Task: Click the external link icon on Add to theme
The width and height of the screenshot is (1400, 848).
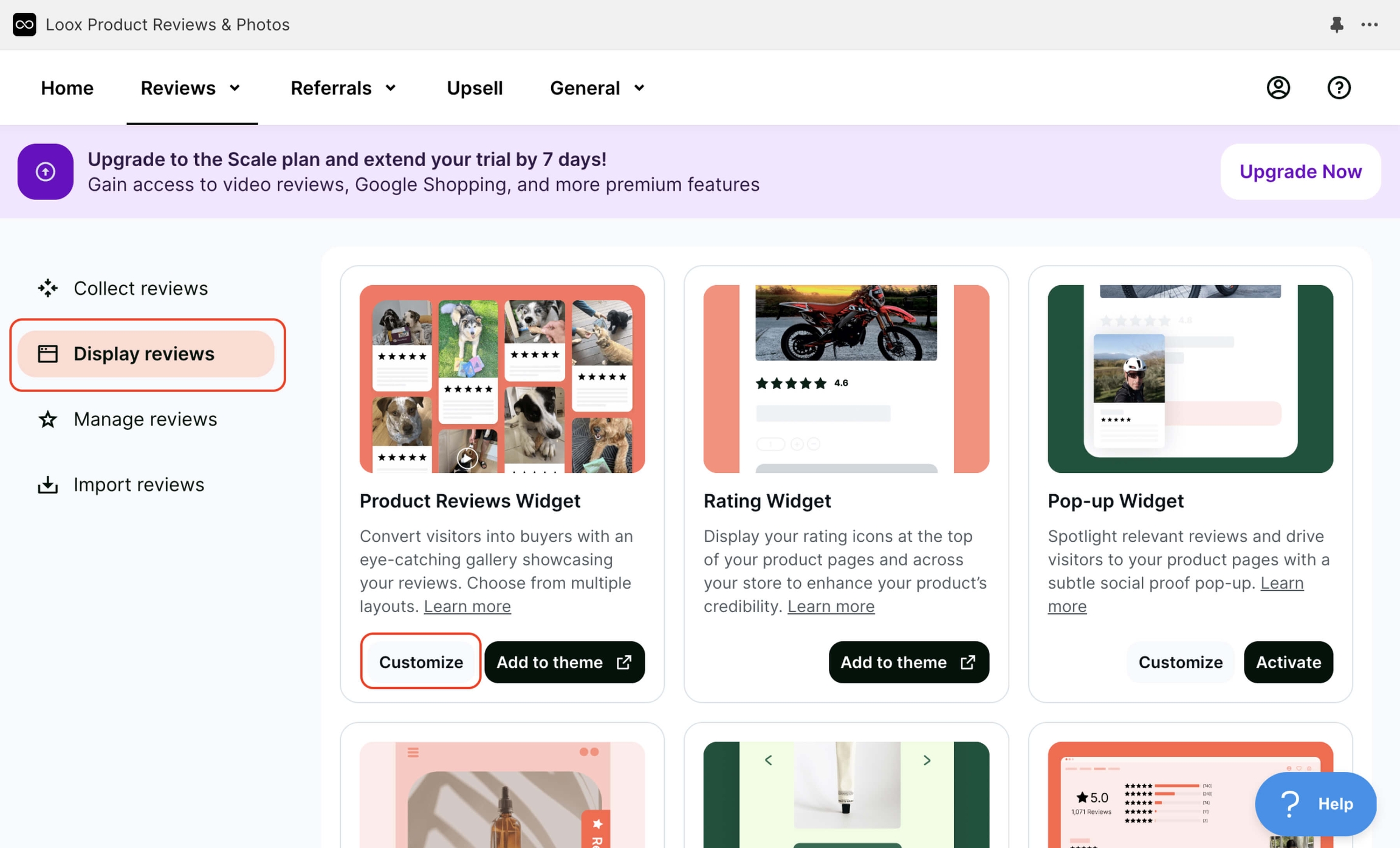Action: (x=624, y=662)
